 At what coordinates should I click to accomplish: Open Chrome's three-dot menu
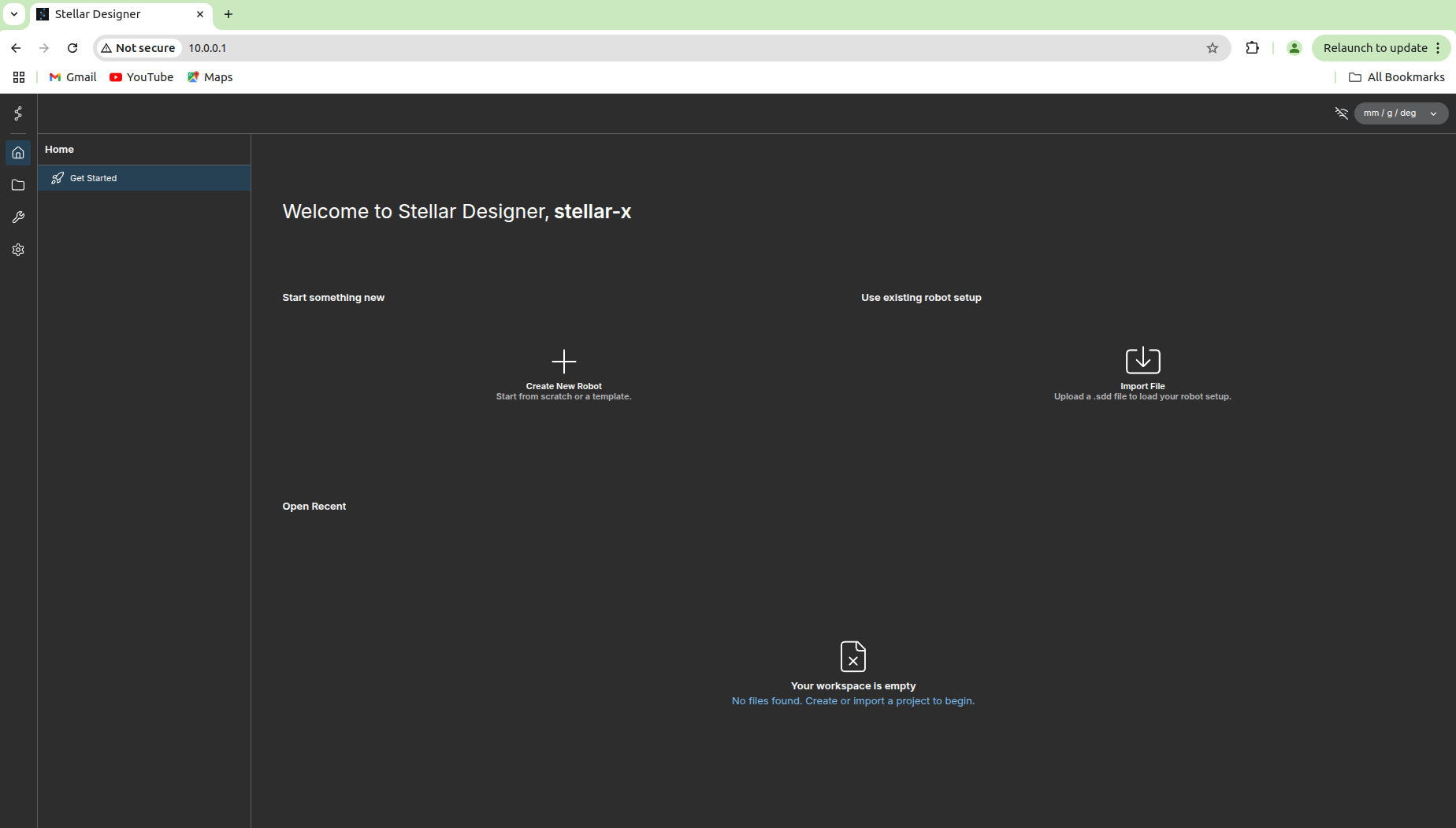coord(1438,48)
